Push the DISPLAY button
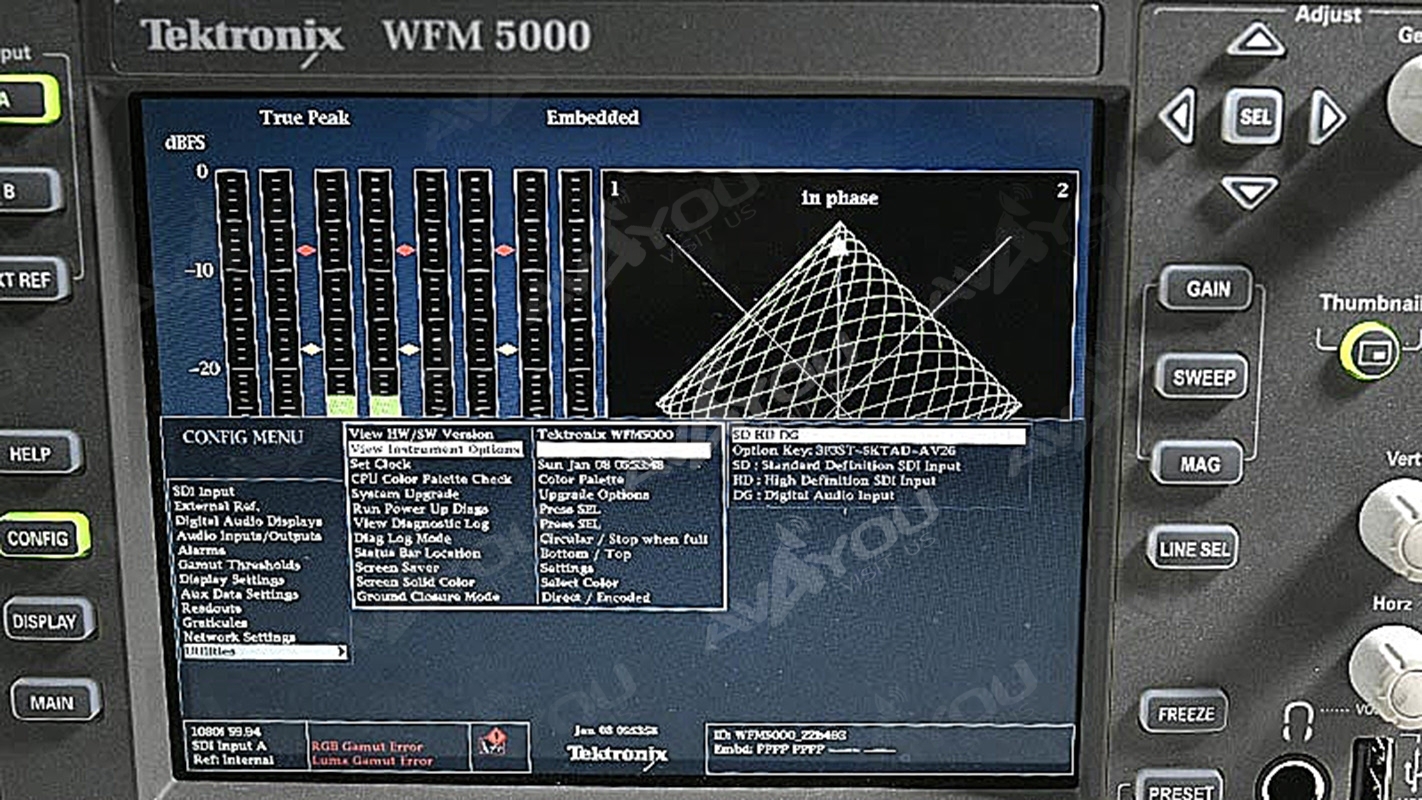 48,621
